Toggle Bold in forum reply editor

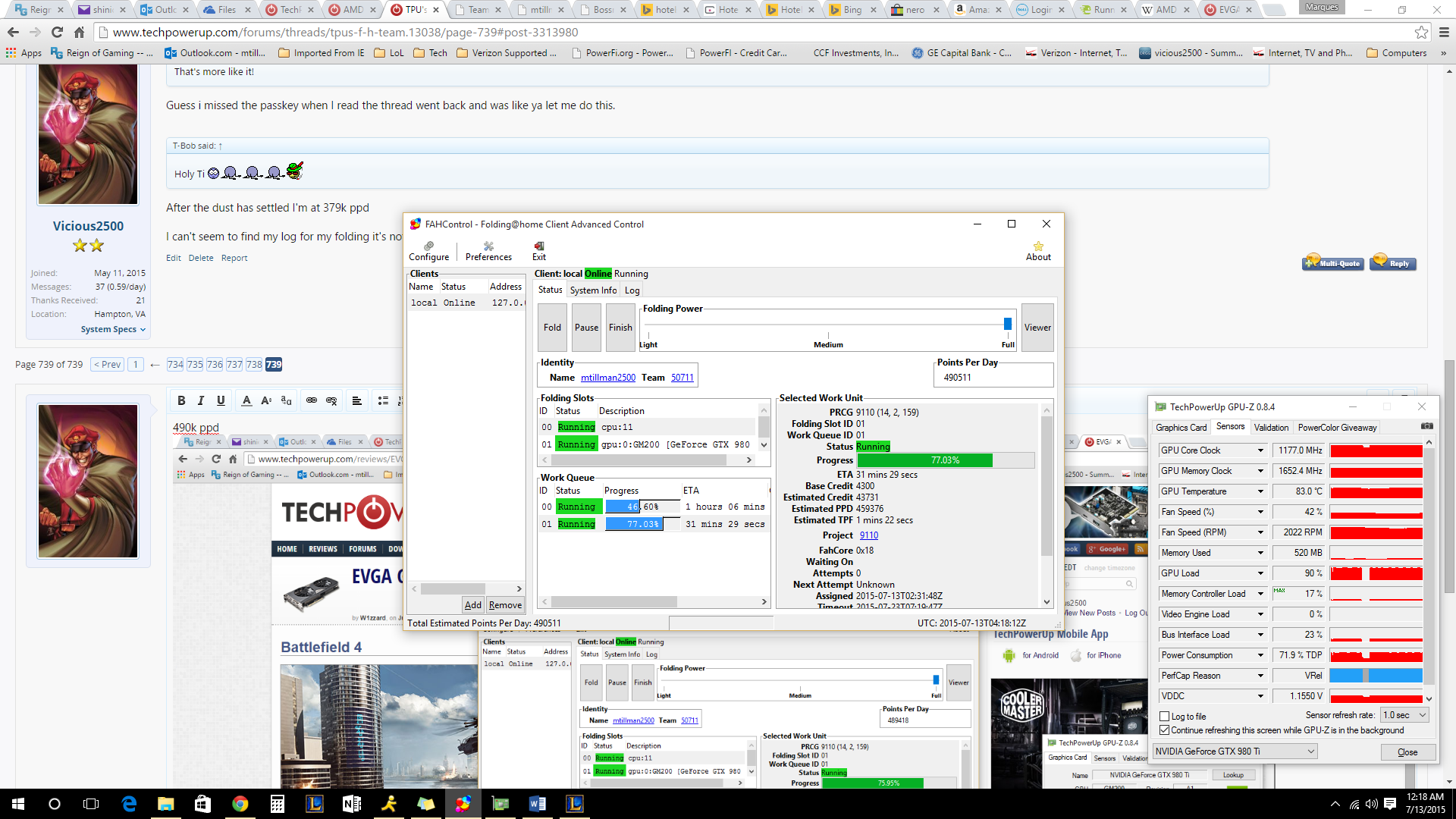pos(181,400)
